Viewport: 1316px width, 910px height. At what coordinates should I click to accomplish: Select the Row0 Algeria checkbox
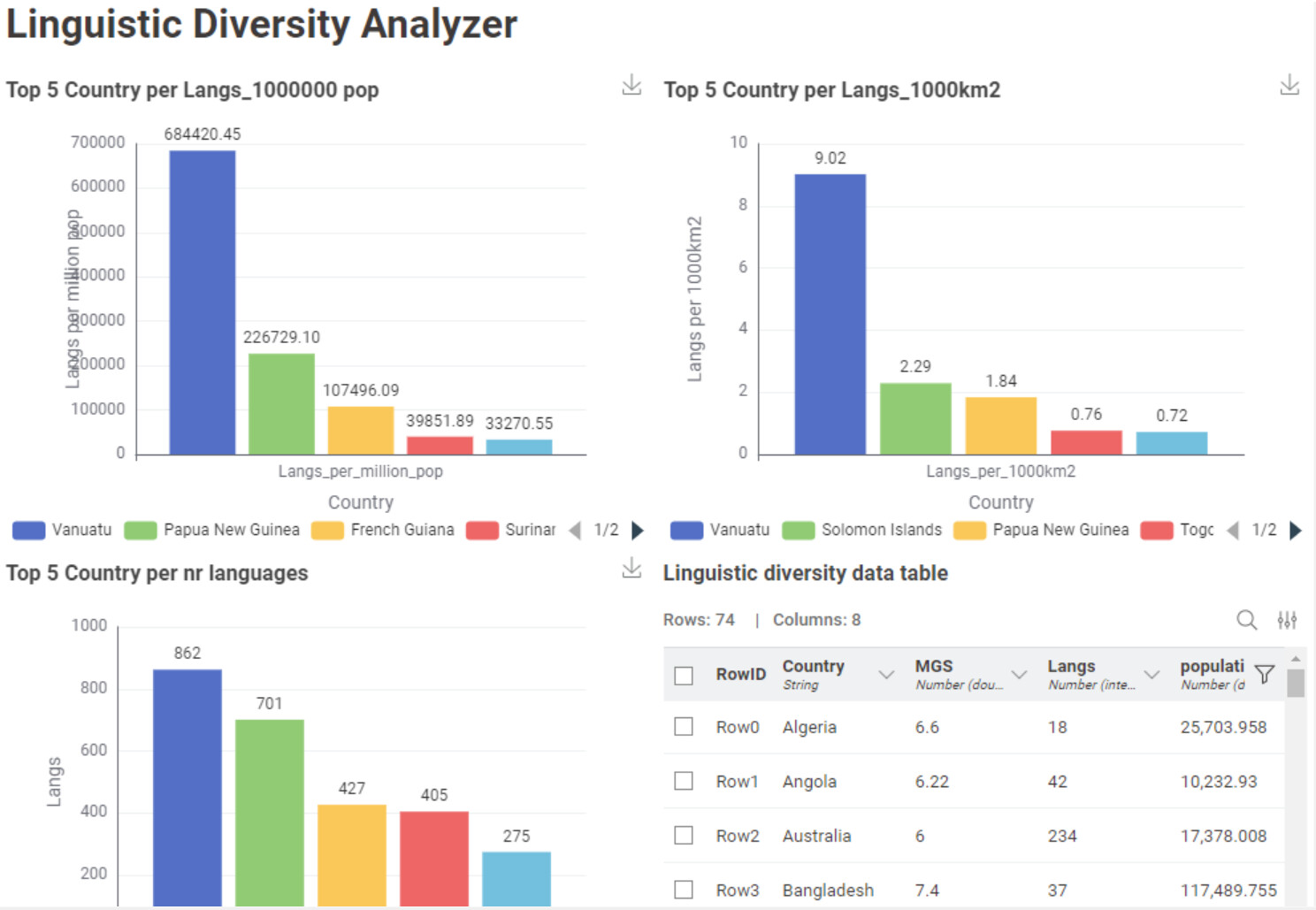click(x=684, y=727)
